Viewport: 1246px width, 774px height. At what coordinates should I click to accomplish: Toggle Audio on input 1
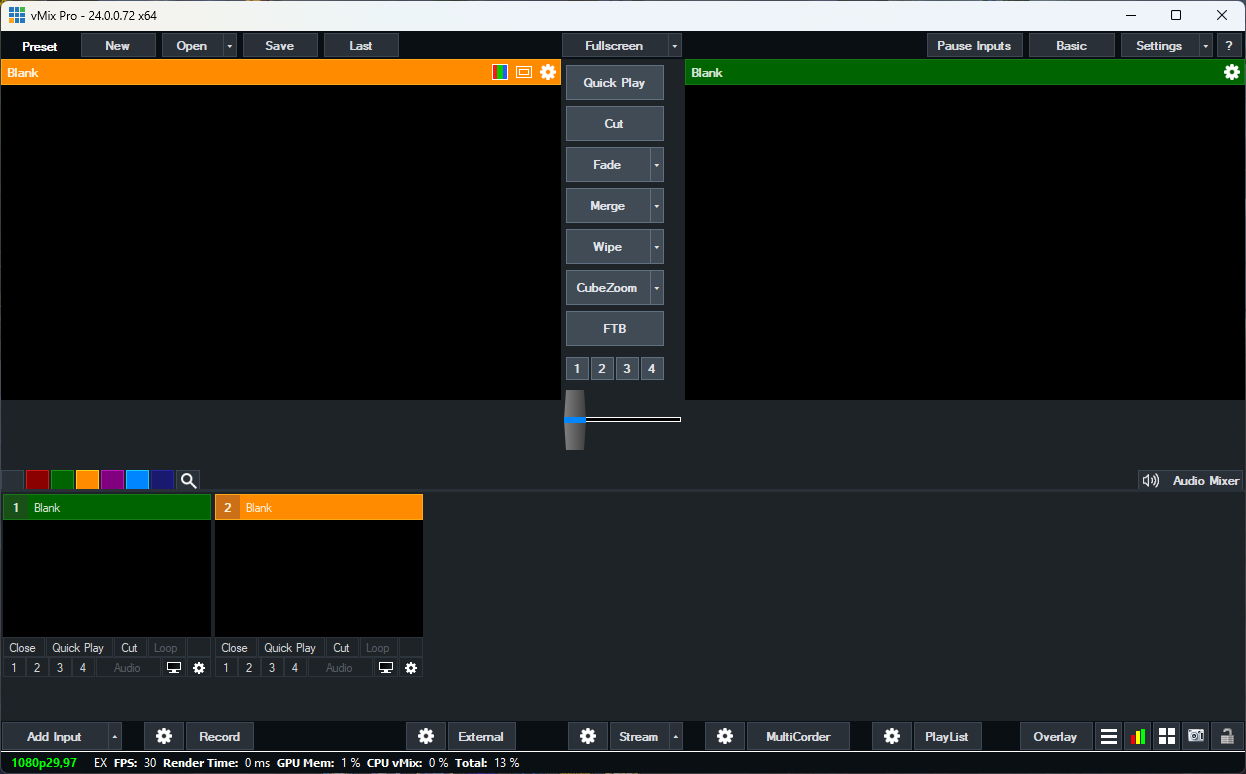point(127,667)
